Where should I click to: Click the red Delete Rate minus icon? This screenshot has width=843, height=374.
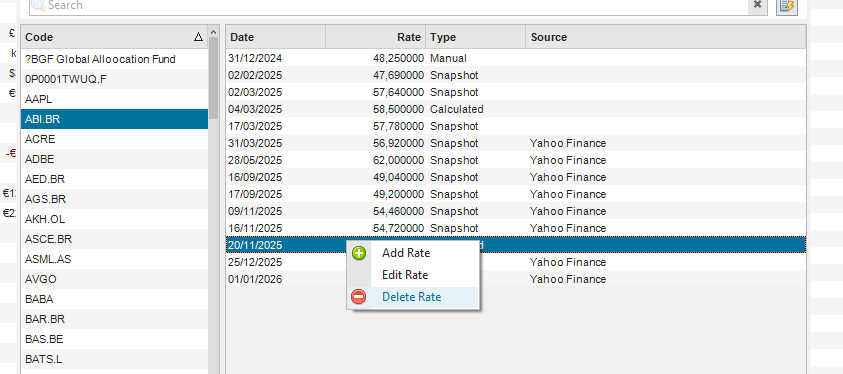click(x=359, y=297)
